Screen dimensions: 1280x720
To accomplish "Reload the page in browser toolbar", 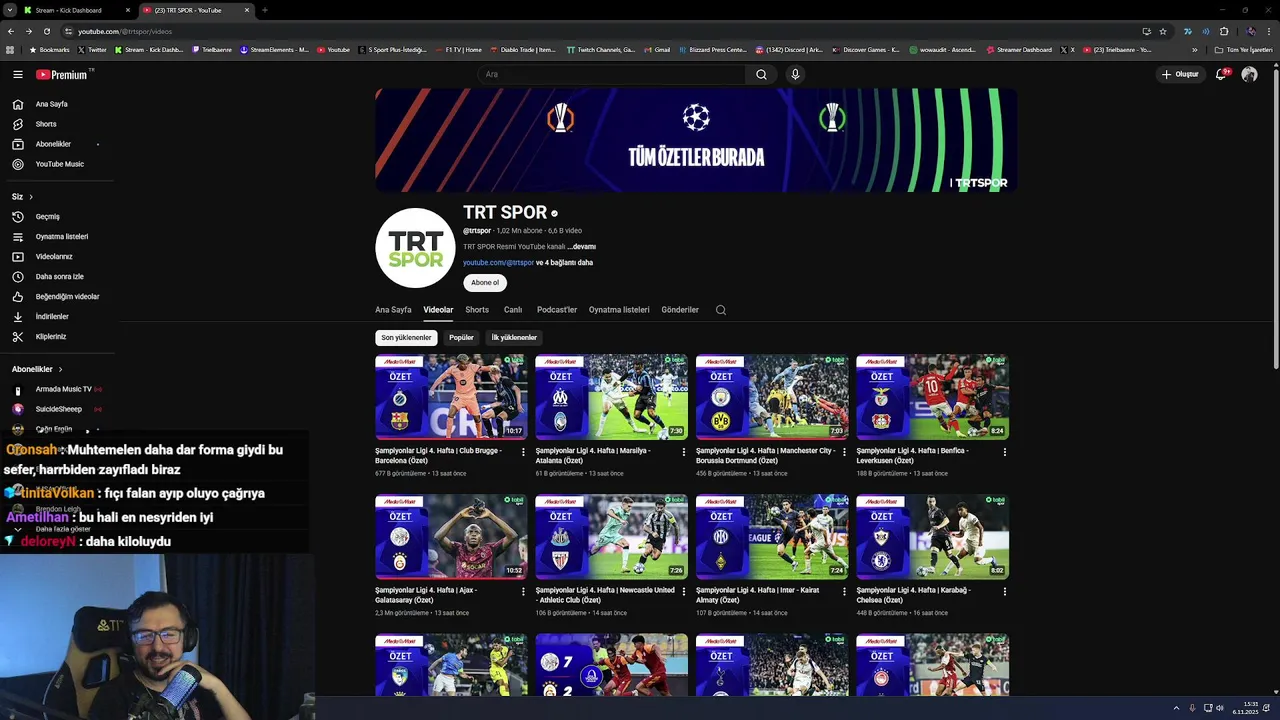I will coord(46,31).
